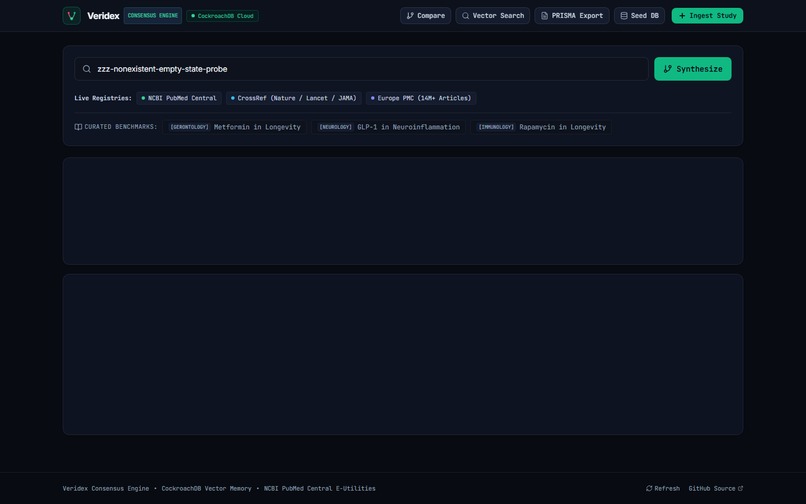Click the CockroachDB Cloud status badge
Screen dimensions: 806x504
223,16
